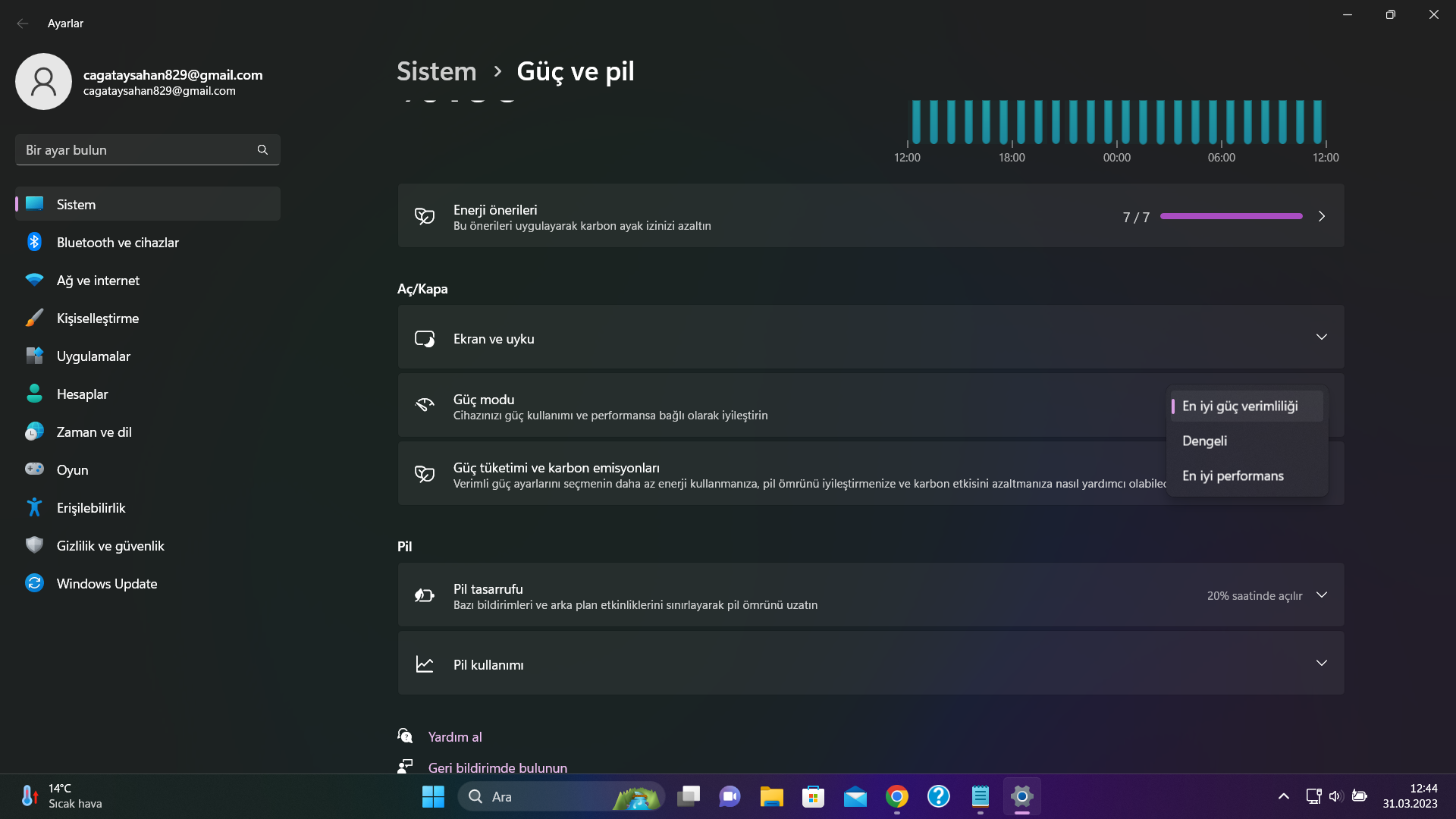Expand the Pil tasarrufu section chevron
The width and height of the screenshot is (1456, 819).
1321,595
